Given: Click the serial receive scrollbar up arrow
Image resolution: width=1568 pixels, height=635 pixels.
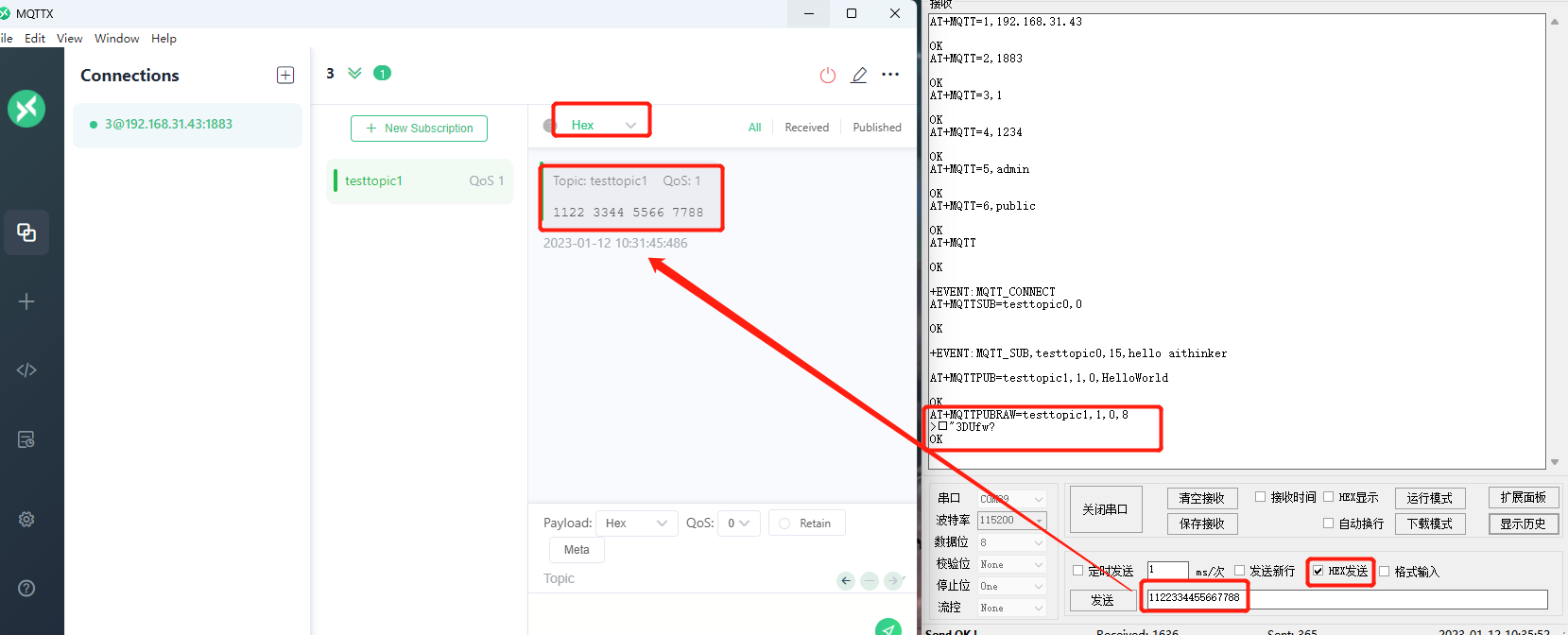Looking at the screenshot, I should 1555,21.
